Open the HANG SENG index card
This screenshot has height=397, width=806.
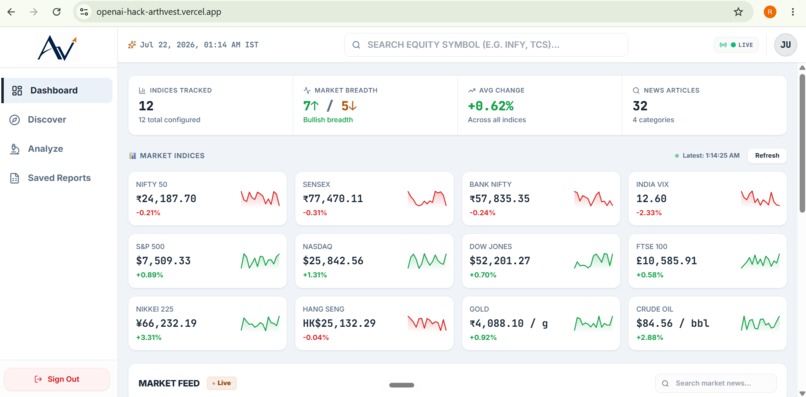point(374,324)
